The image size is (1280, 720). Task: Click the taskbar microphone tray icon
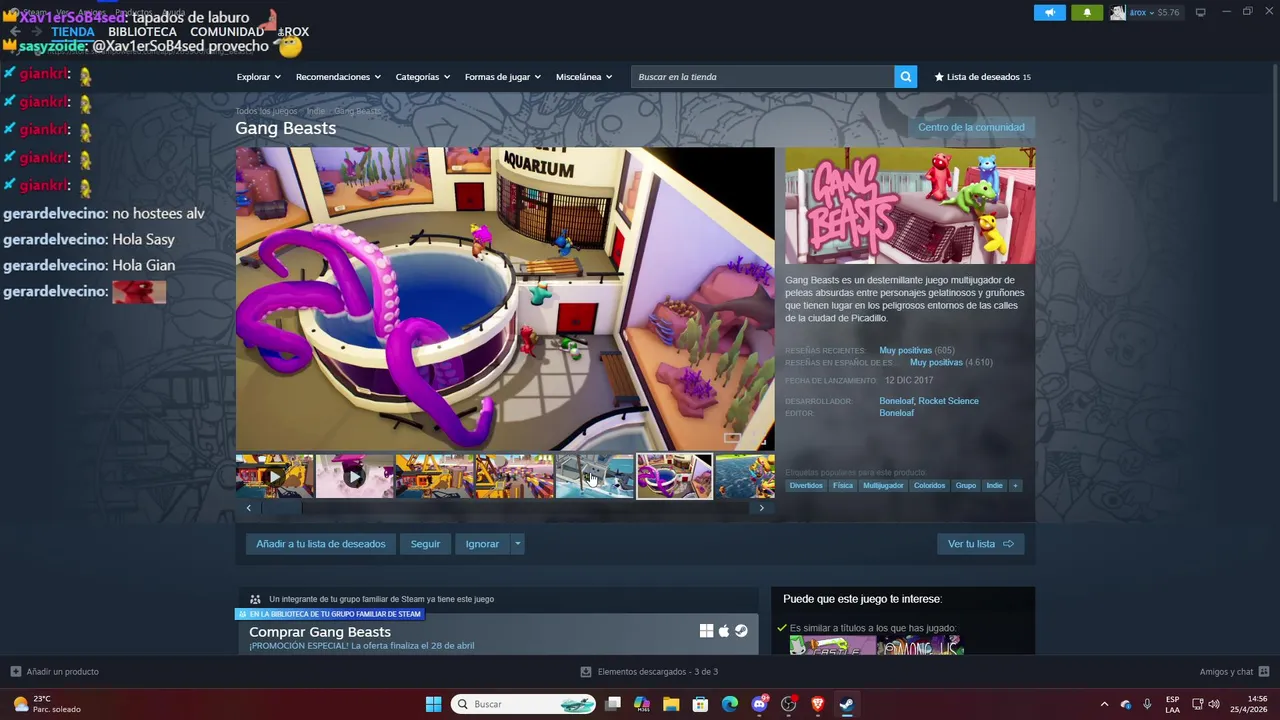pyautogui.click(x=1147, y=704)
